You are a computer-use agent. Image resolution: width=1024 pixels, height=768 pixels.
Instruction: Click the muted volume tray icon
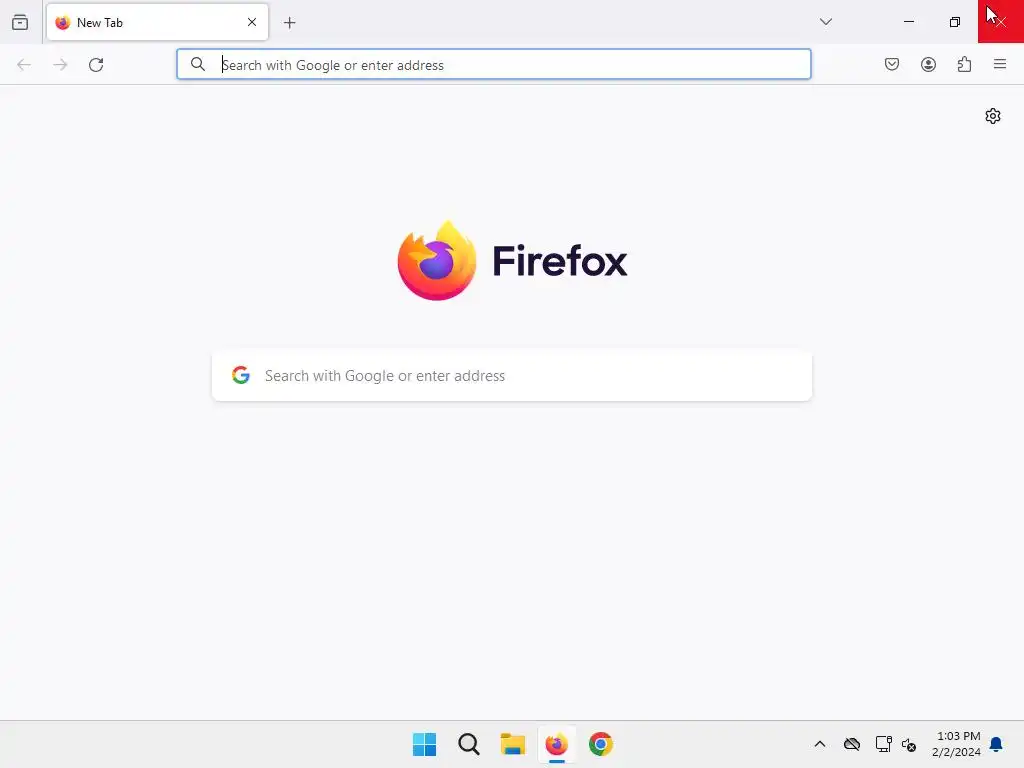click(x=908, y=744)
